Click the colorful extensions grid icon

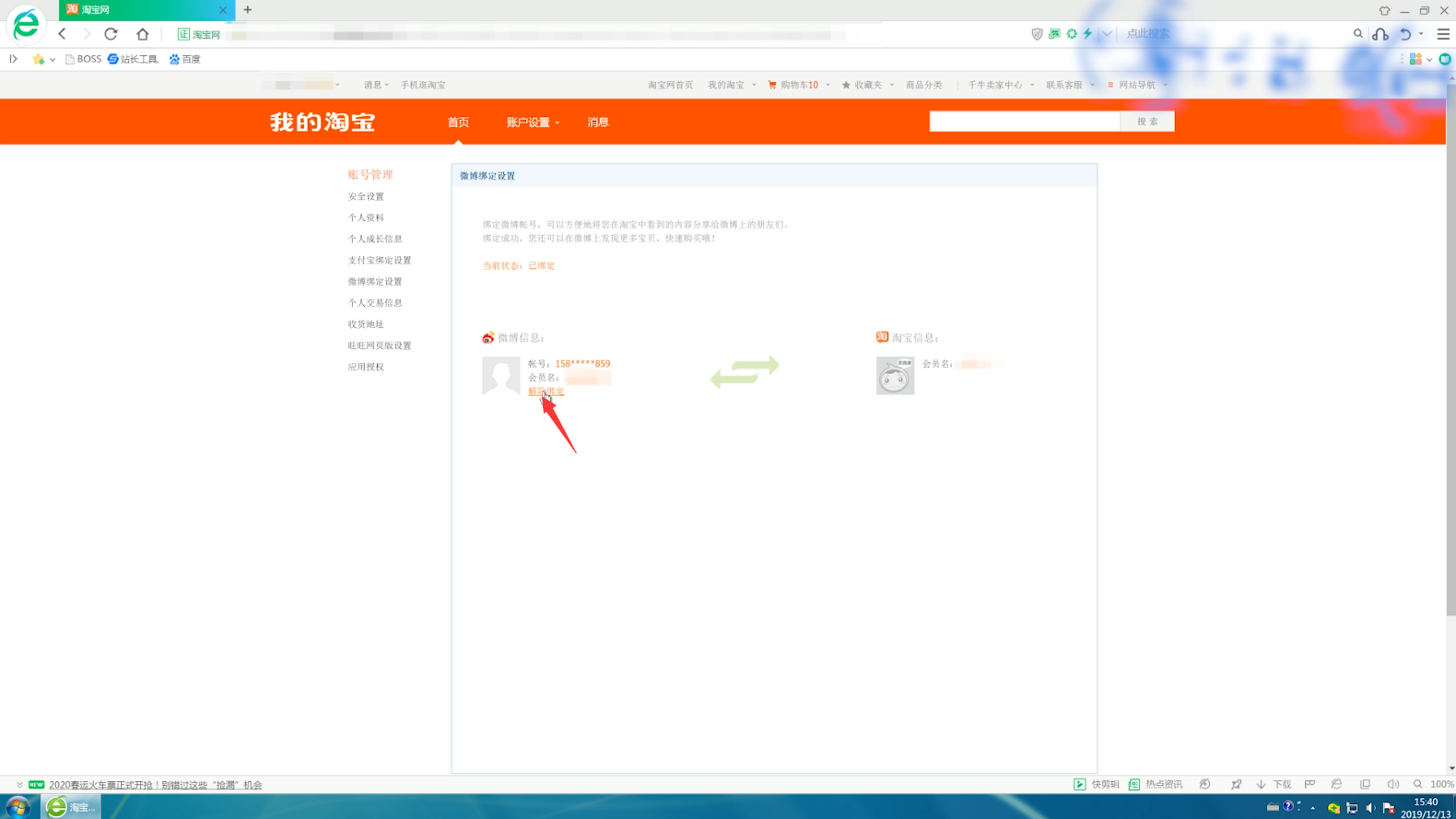click(1415, 59)
